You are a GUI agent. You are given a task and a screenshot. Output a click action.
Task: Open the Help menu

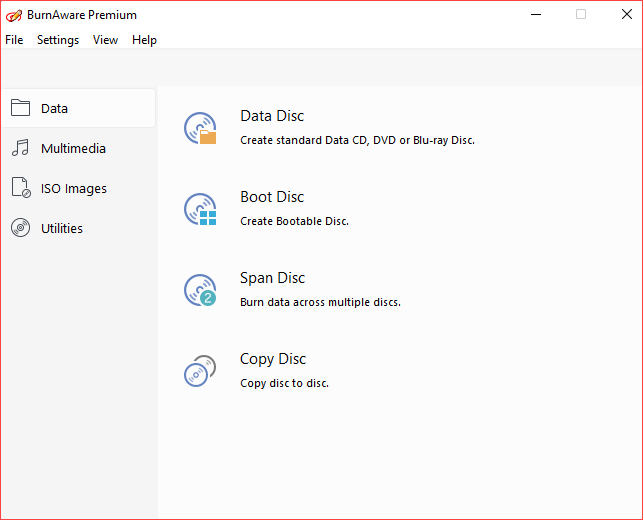point(144,40)
